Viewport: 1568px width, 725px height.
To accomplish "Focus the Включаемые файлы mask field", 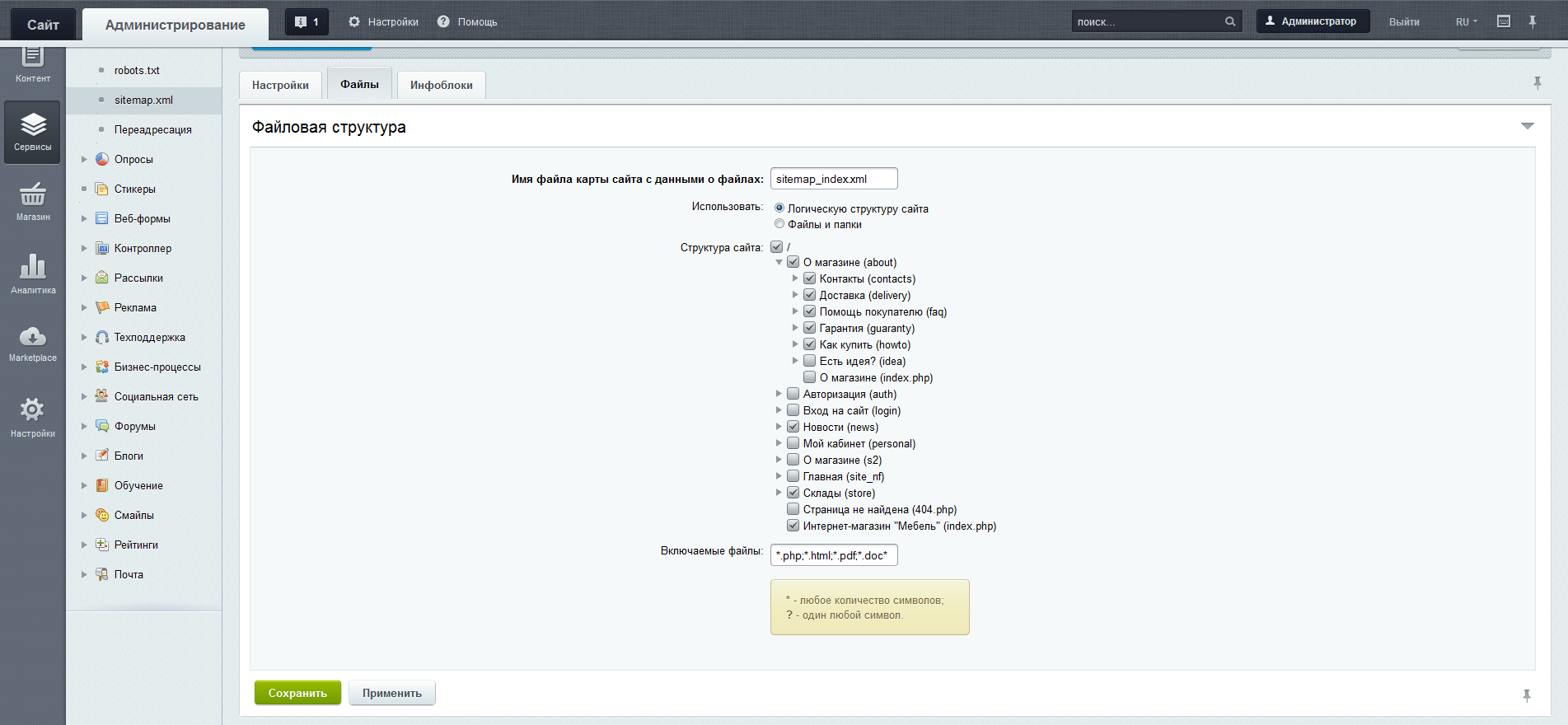I will (x=834, y=555).
